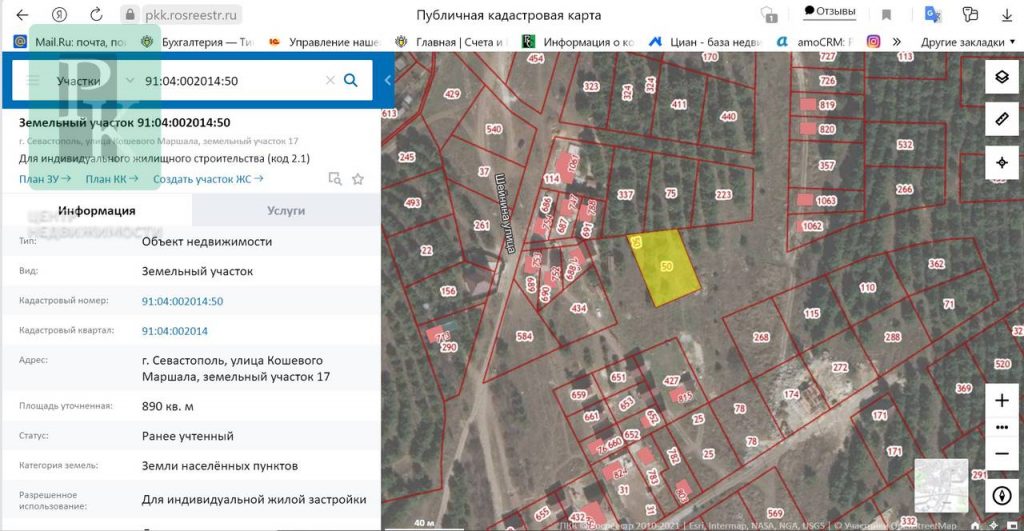Screen dimensions: 1024x531
Task: Open cadastral quarter link 91:04:002014
Action: (174, 331)
